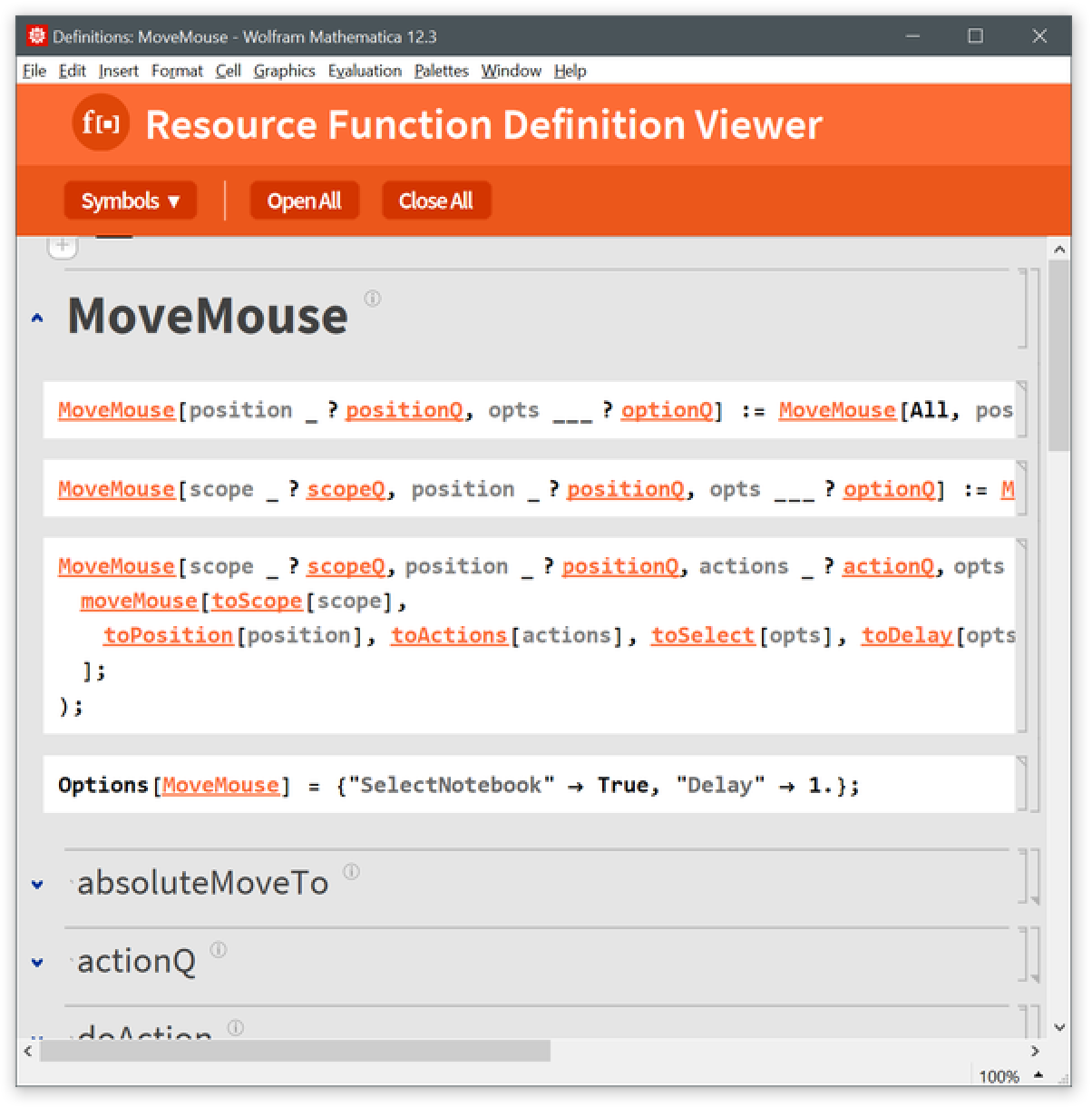
Task: Open the Symbols dropdown
Action: coord(130,201)
